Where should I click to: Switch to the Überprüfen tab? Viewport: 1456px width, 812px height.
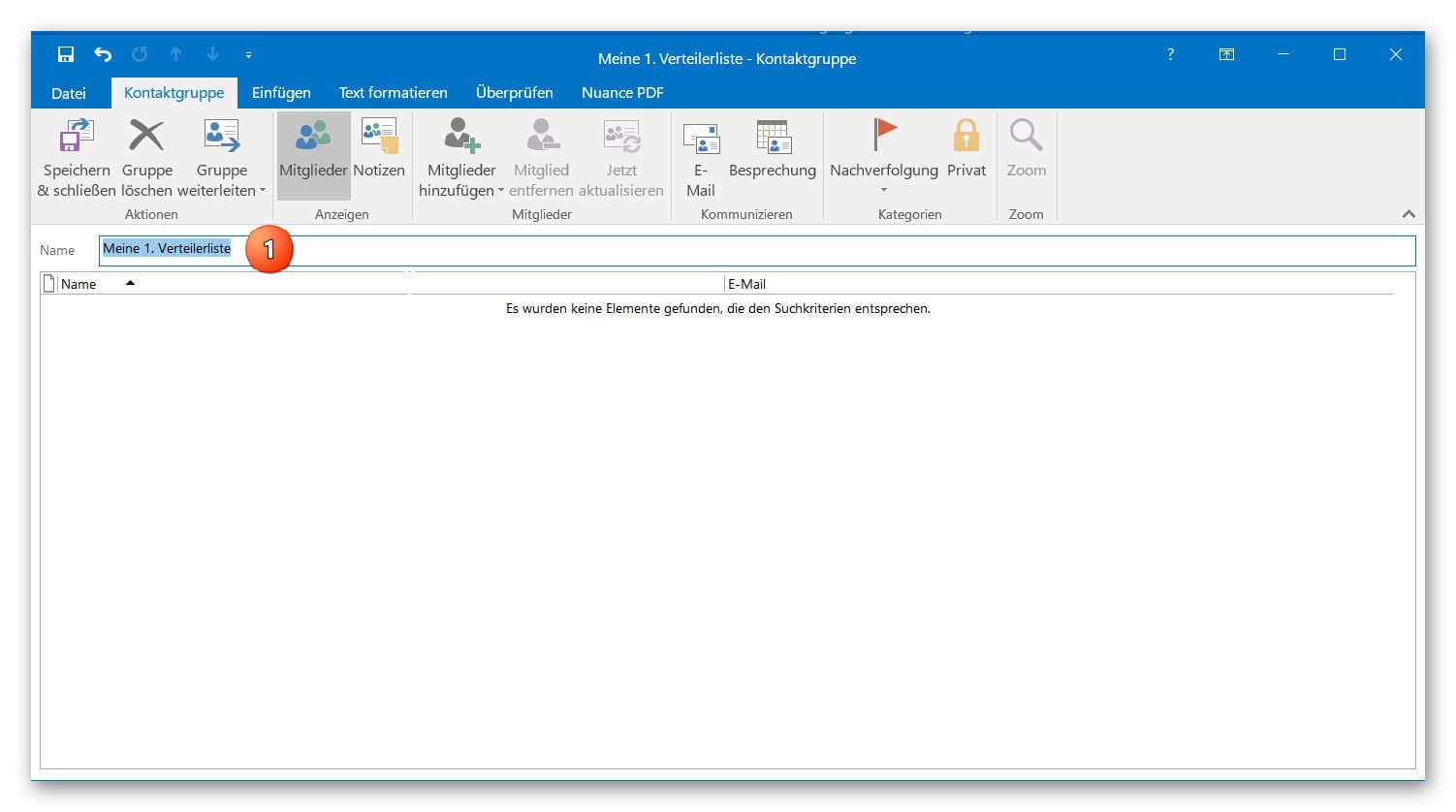pos(515,93)
